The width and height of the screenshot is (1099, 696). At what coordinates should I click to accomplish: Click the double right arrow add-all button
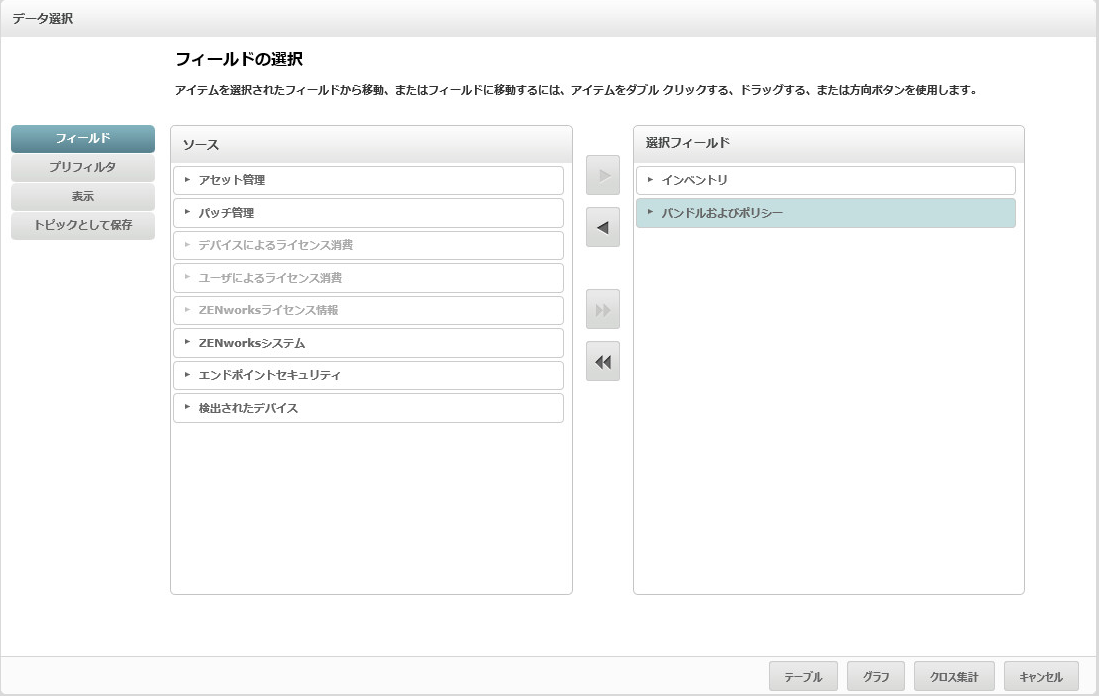602,309
